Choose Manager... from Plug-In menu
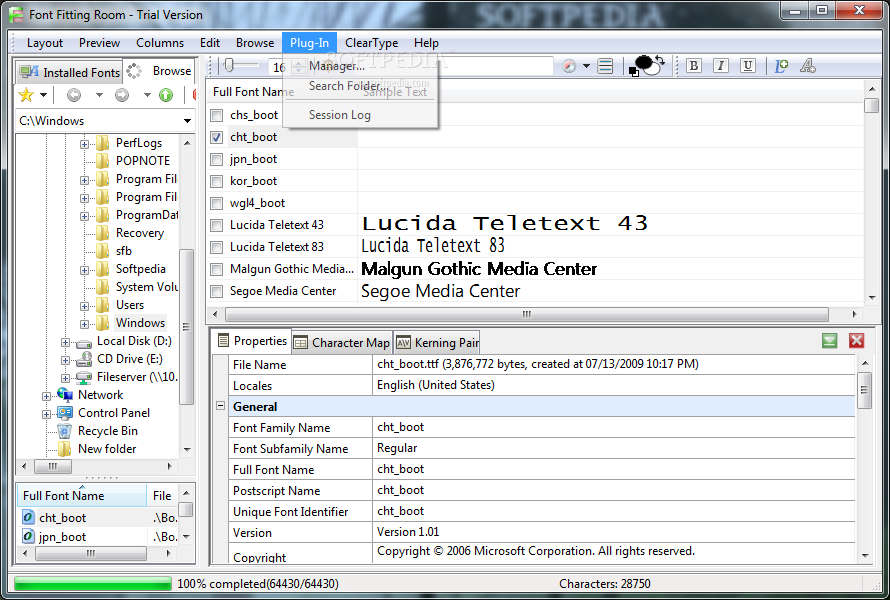This screenshot has height=600, width=890. [337, 66]
